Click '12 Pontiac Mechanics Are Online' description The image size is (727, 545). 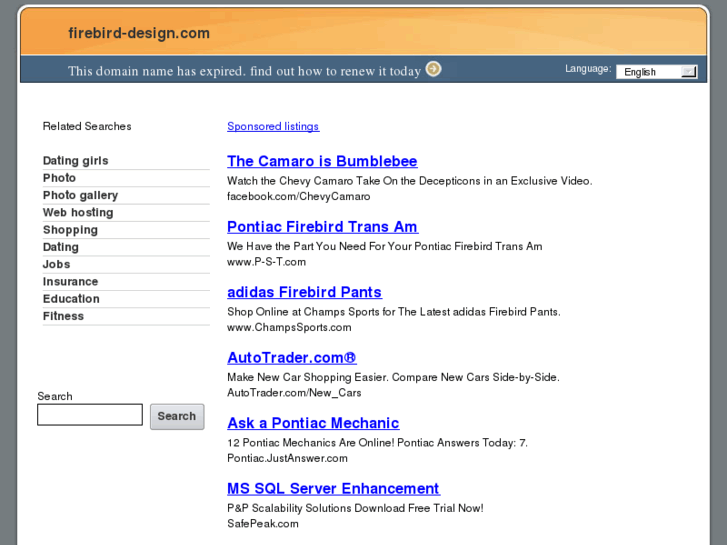click(x=377, y=442)
